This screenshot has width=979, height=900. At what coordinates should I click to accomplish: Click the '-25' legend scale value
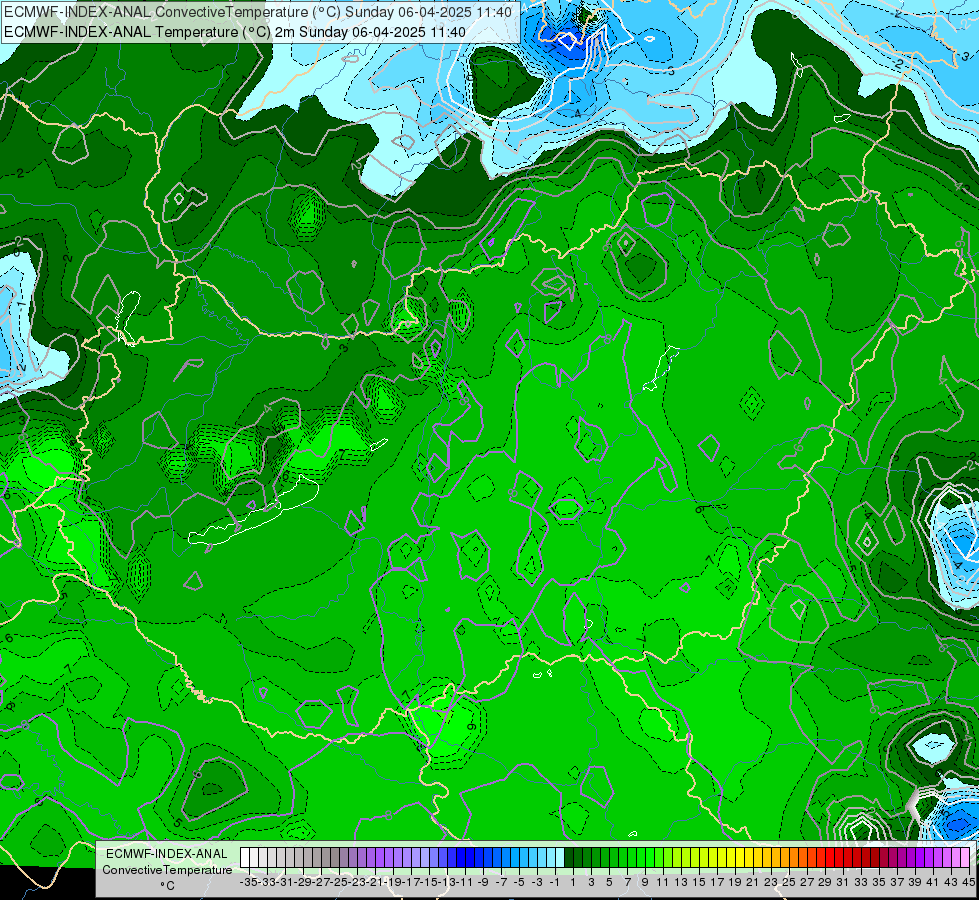pos(339,883)
